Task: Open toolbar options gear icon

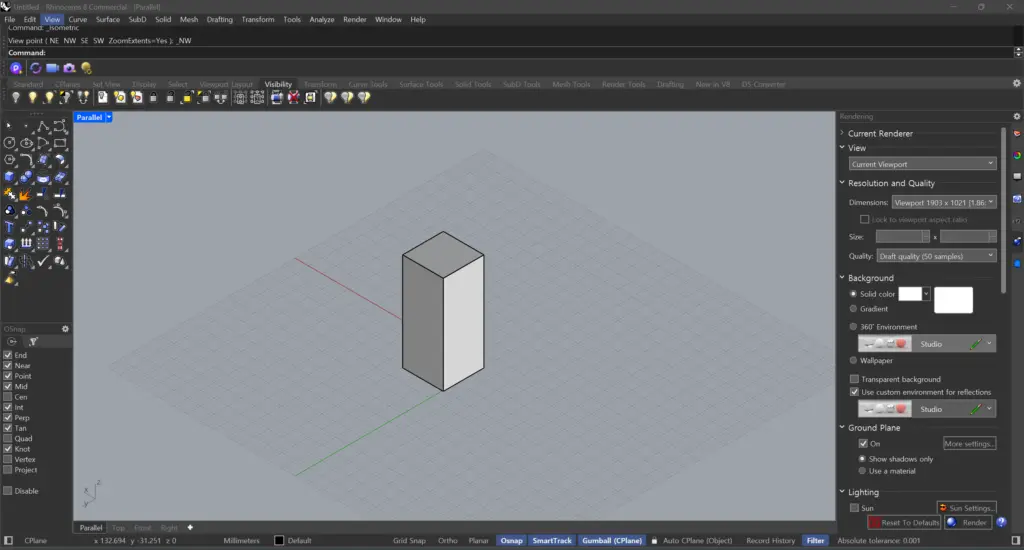Action: pyautogui.click(x=1017, y=84)
